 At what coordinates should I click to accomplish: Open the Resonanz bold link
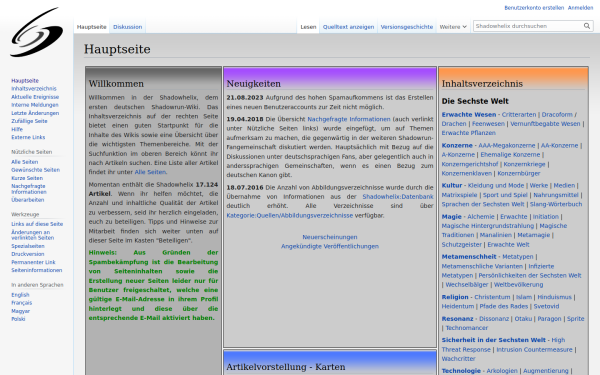click(x=457, y=319)
